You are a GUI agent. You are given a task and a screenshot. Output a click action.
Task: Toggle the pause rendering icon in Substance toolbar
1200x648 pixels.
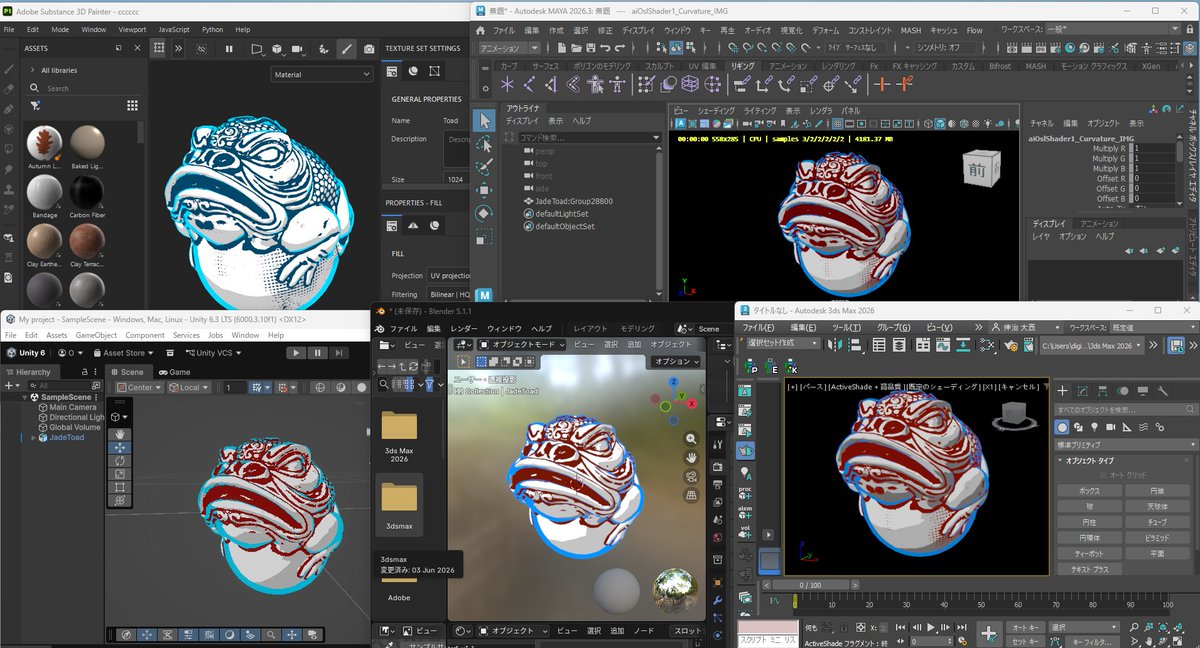[x=229, y=48]
